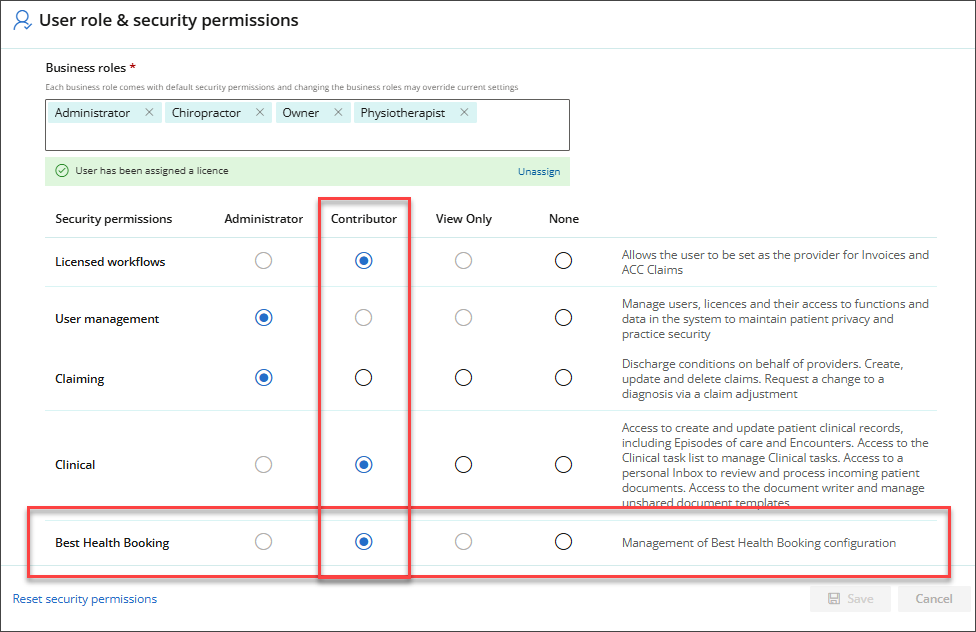The width and height of the screenshot is (976, 632).
Task: Unassign the user's licence
Action: (x=539, y=171)
